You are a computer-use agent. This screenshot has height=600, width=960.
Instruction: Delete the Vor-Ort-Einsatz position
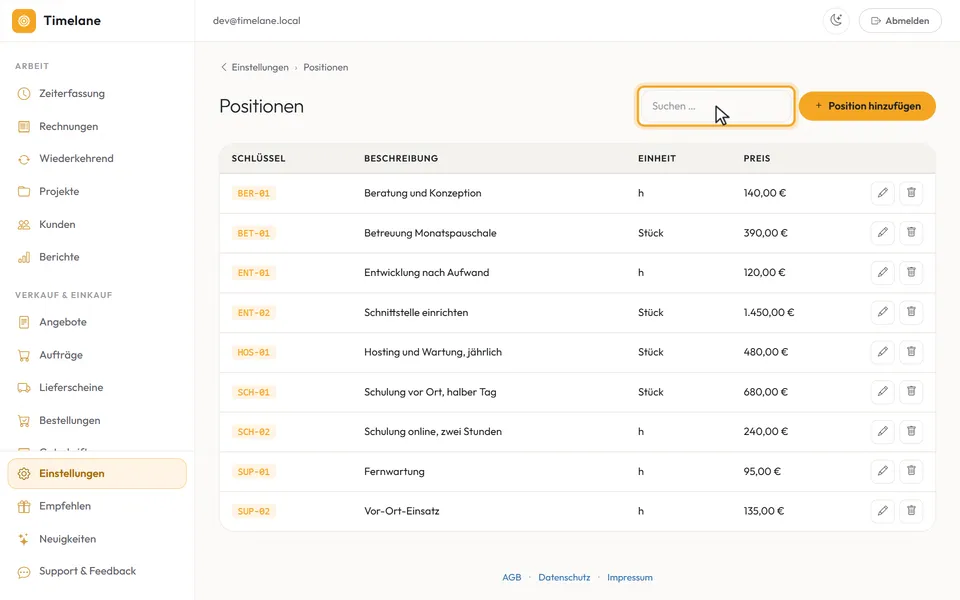[x=911, y=511]
